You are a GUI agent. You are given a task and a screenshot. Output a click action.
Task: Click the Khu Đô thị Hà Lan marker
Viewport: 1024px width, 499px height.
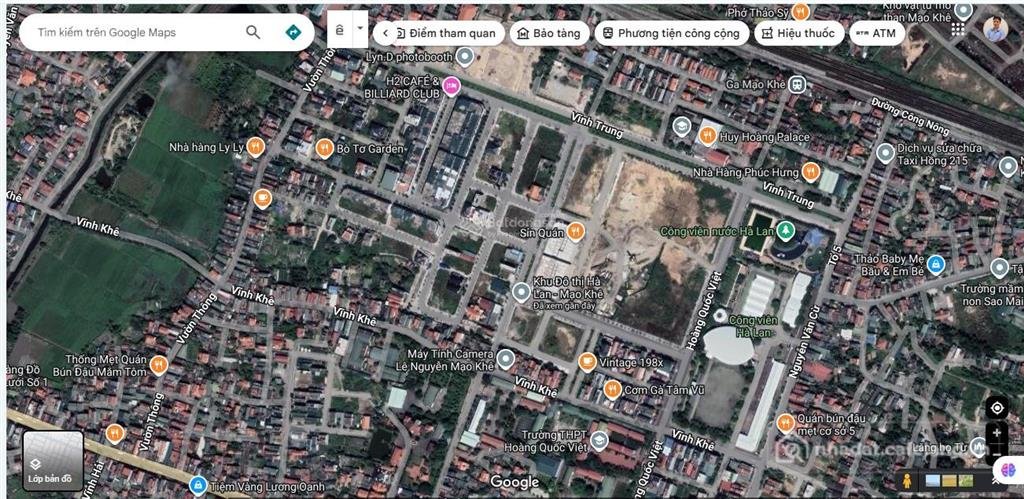click(520, 292)
